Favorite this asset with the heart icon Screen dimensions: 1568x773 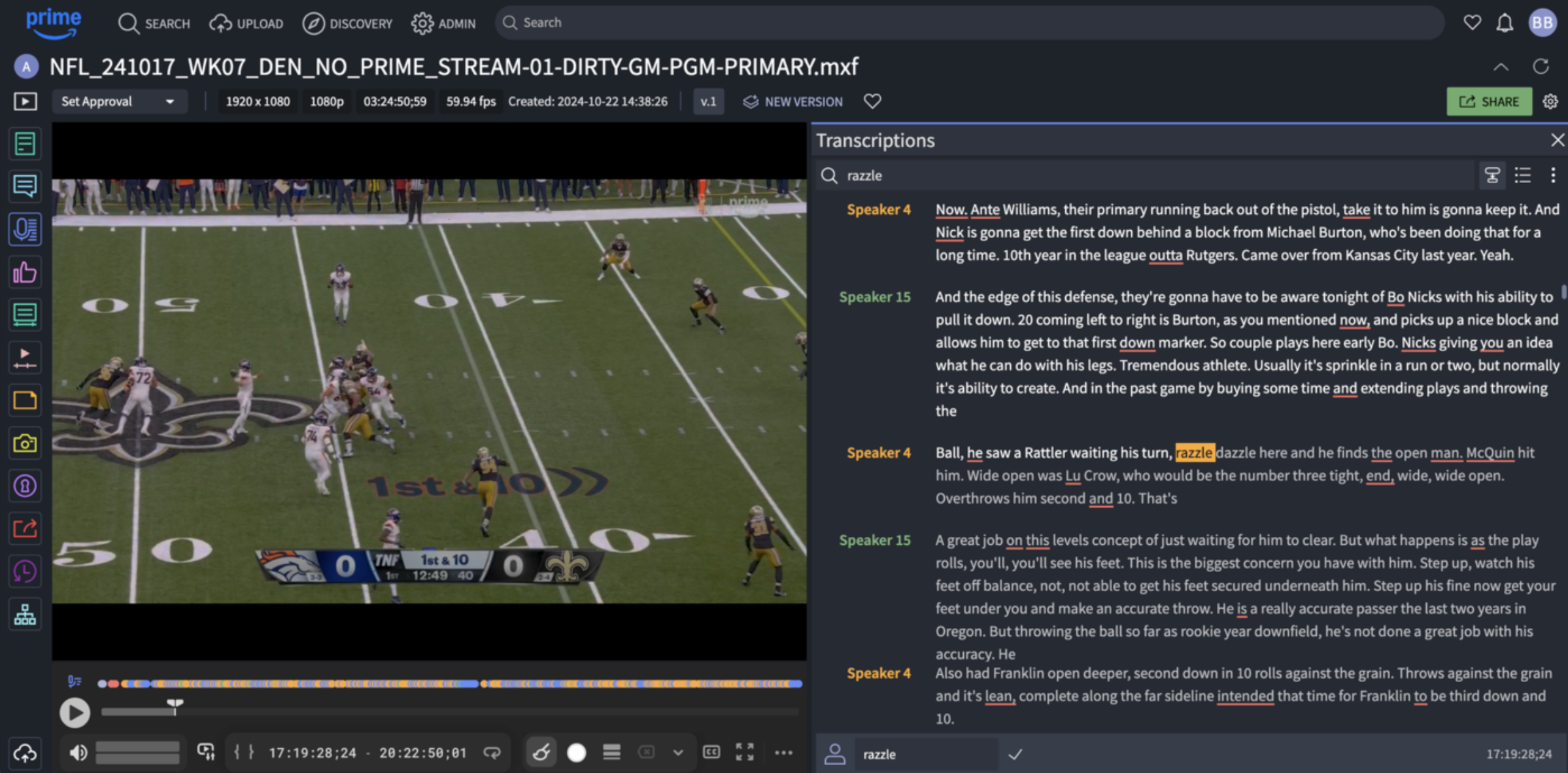tap(872, 101)
